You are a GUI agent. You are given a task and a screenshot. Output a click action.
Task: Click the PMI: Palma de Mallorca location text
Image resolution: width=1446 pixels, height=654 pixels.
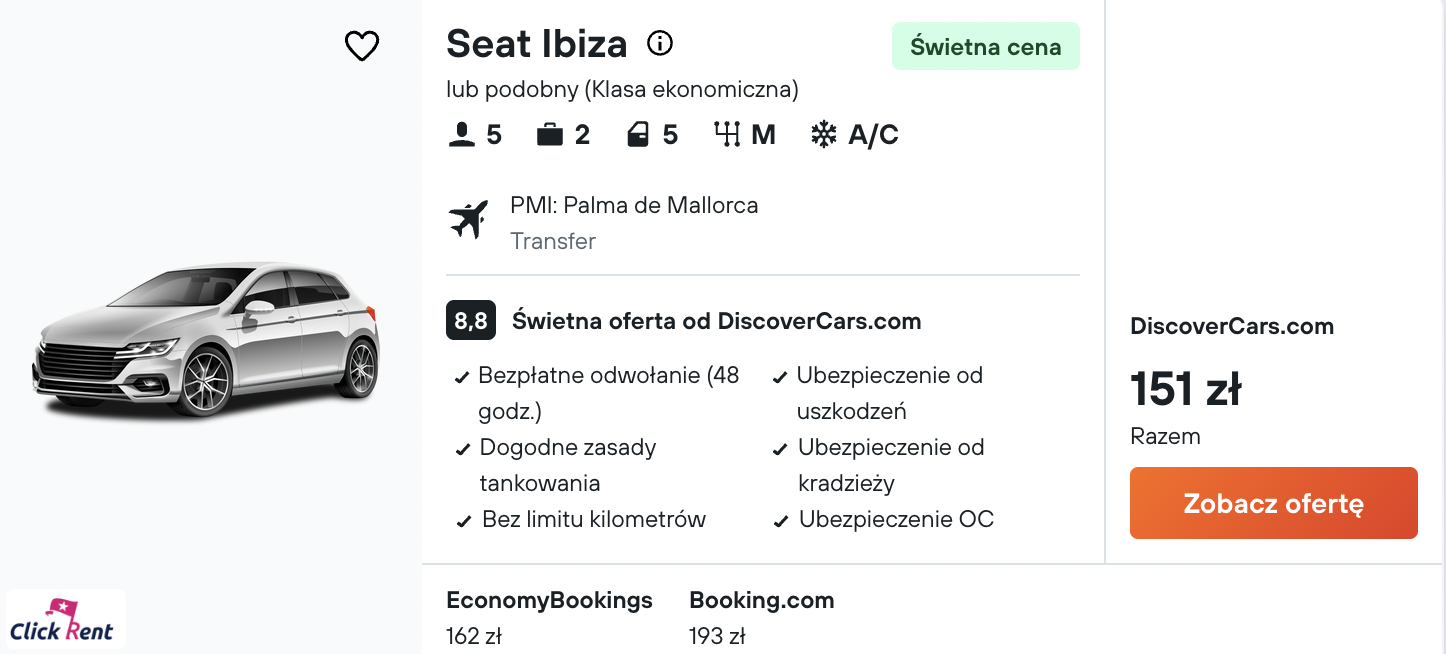pos(634,205)
